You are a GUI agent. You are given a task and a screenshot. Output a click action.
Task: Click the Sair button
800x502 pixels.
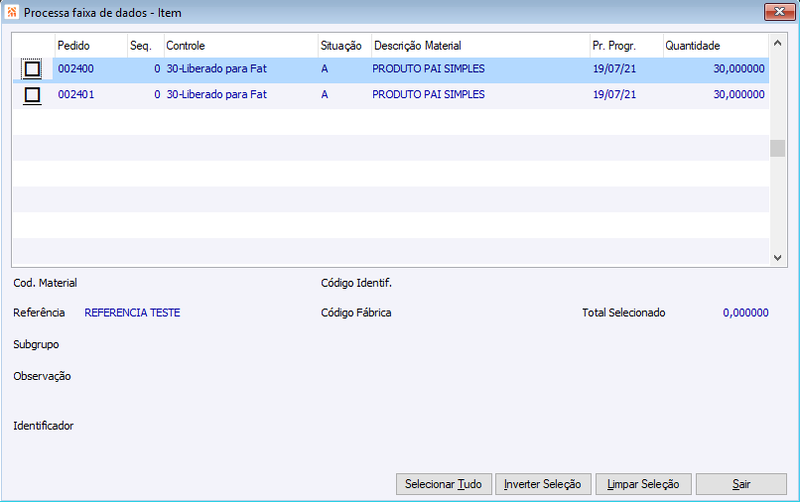[x=741, y=484]
